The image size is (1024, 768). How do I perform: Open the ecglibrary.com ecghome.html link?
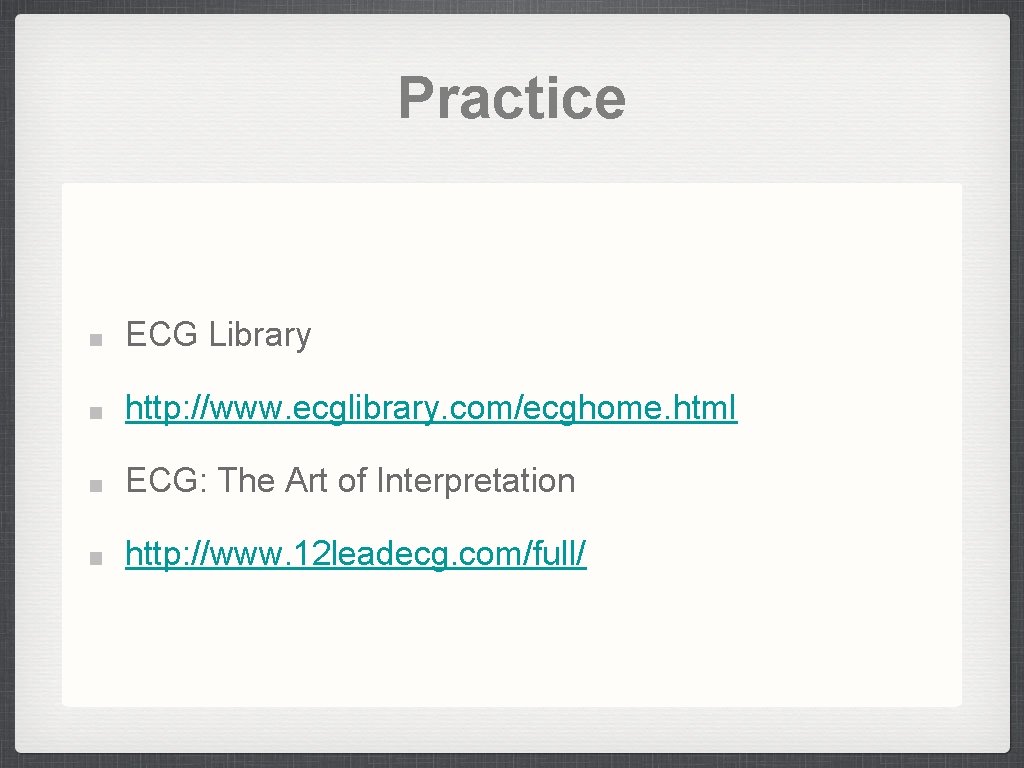point(430,408)
